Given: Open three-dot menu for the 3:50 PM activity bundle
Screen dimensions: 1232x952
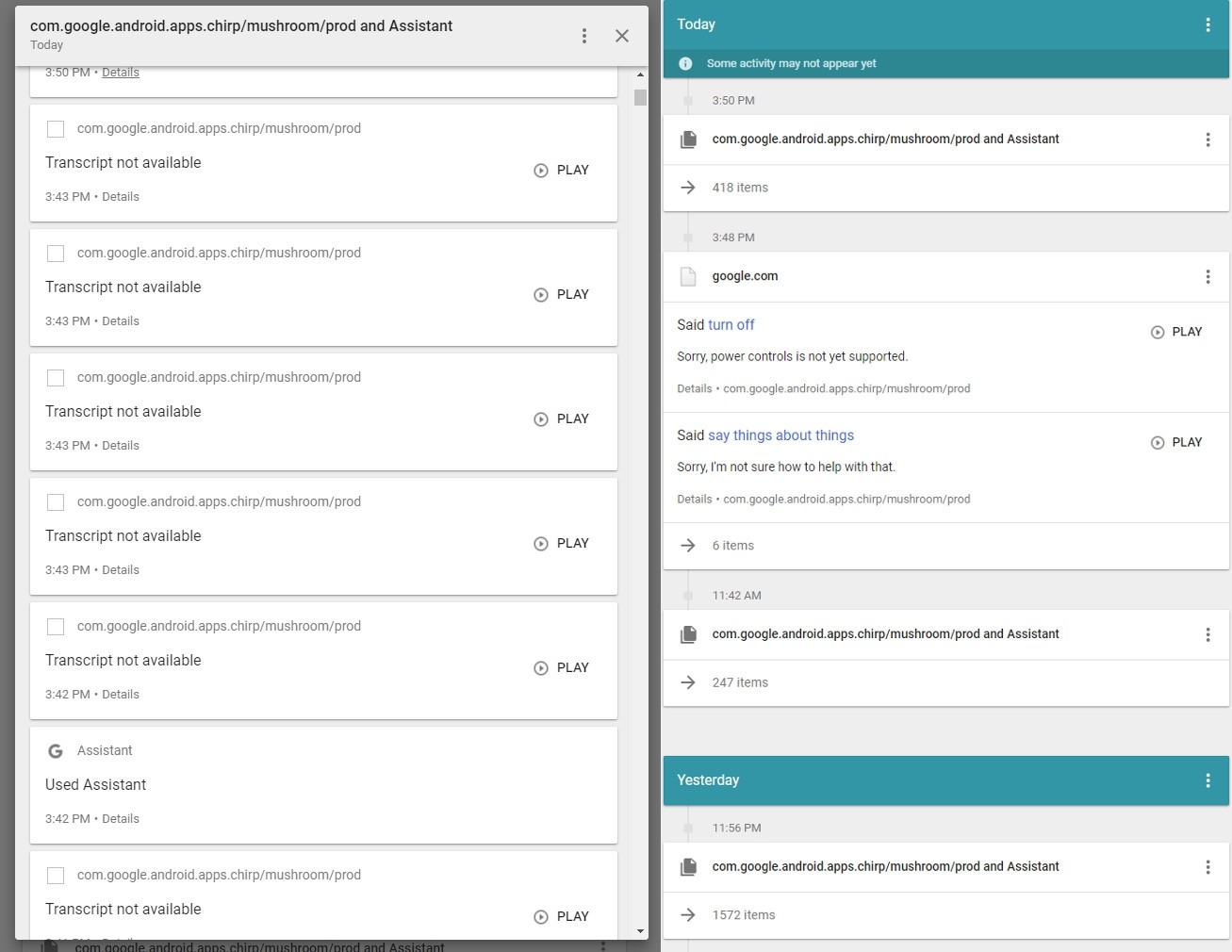Looking at the screenshot, I should [x=1207, y=140].
